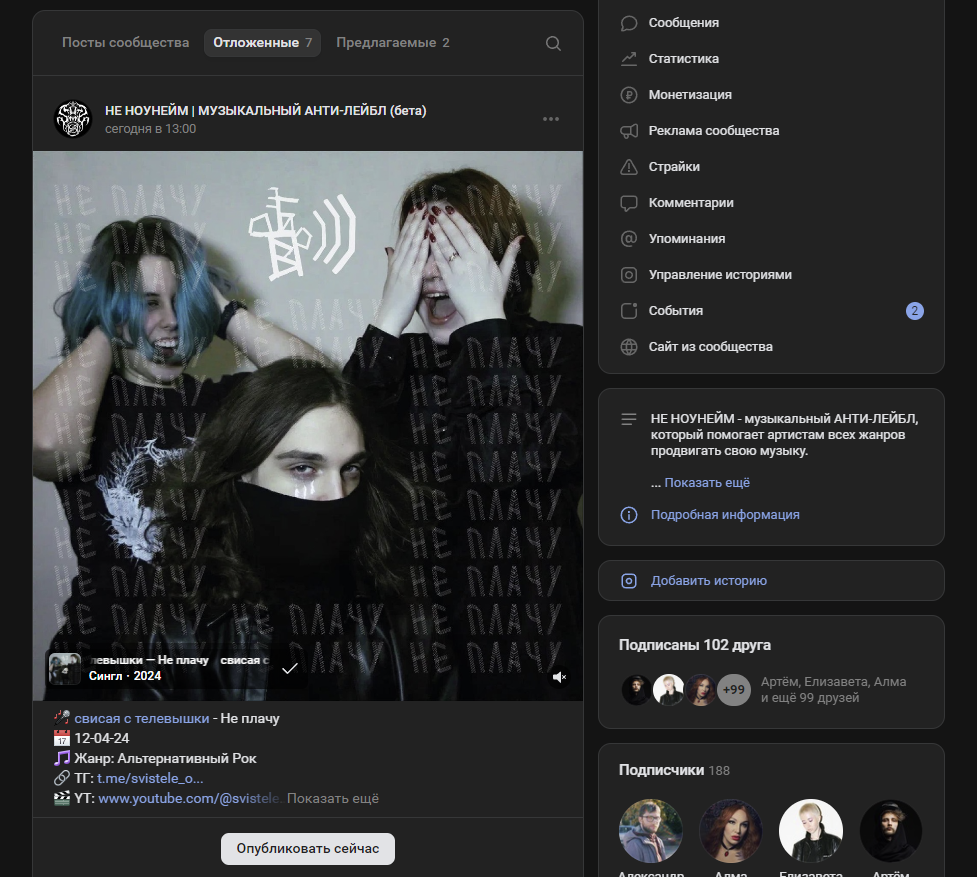
Task: Open the Сообщения messages icon
Action: [x=629, y=23]
